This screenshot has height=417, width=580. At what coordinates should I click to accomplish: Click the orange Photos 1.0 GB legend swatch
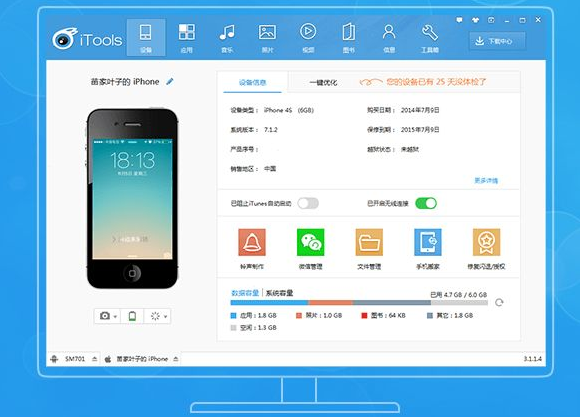299,316
